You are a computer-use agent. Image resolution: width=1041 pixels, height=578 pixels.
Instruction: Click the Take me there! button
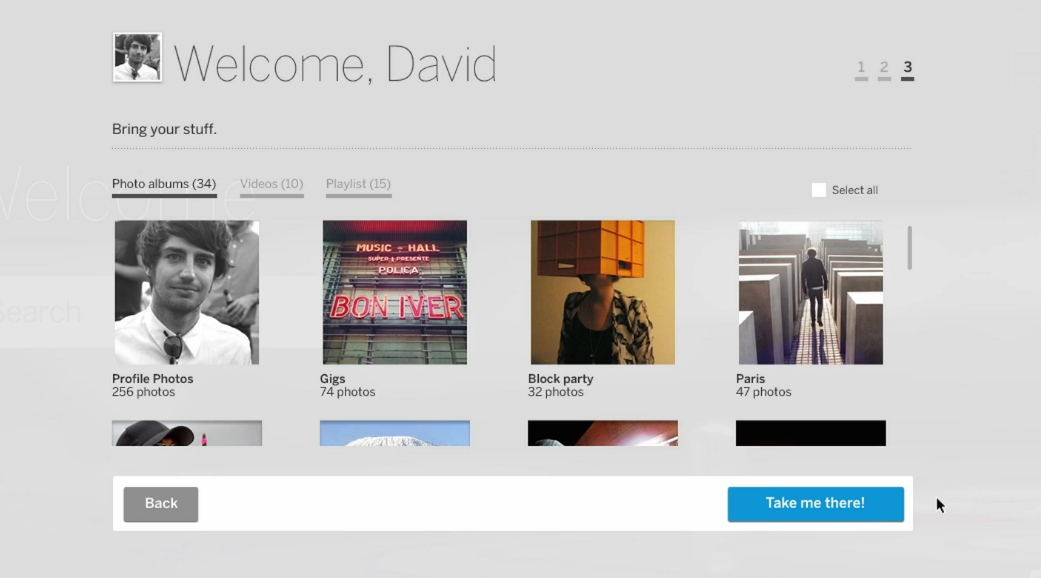[815, 504]
